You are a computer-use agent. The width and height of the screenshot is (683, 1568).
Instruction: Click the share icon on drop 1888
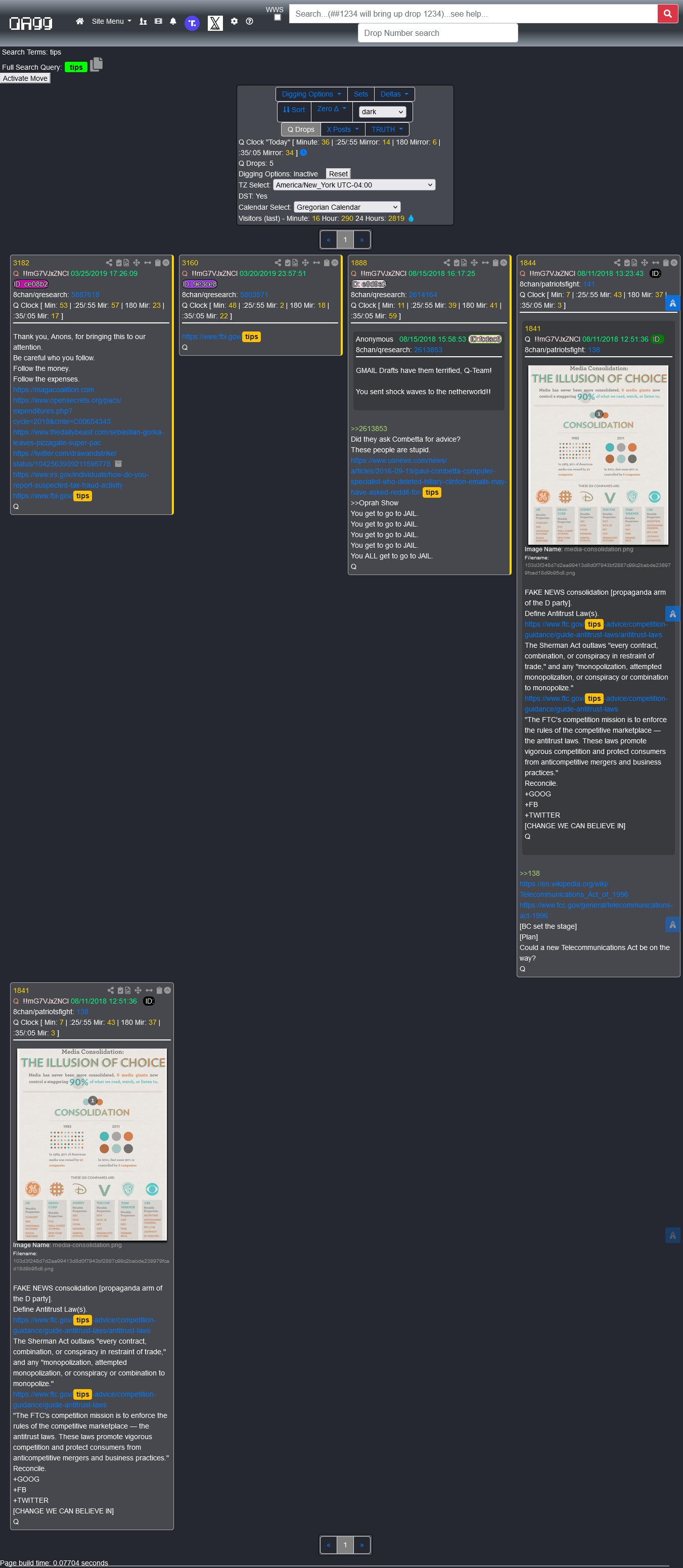(x=447, y=263)
